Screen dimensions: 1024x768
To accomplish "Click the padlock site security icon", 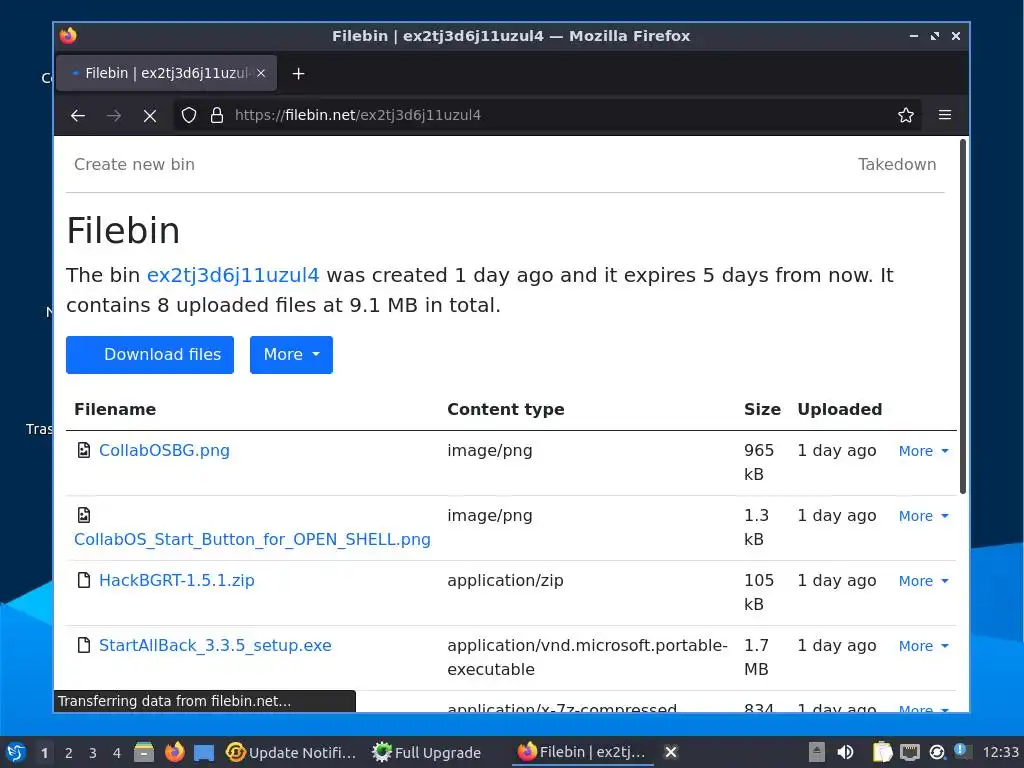I will coord(217,116).
